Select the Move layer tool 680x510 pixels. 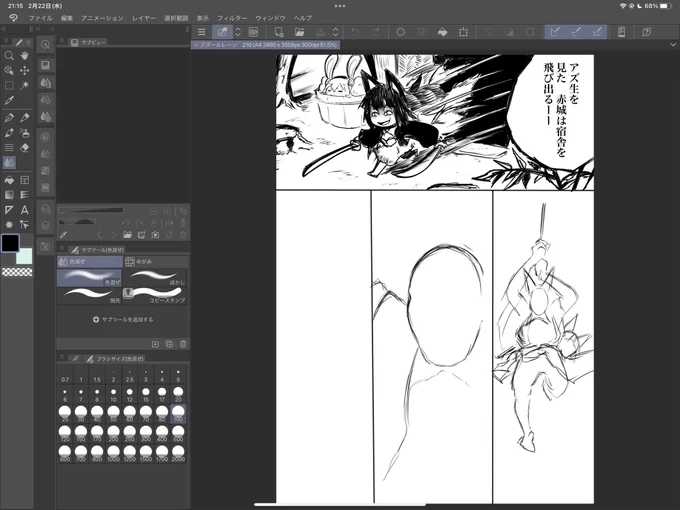(25, 70)
